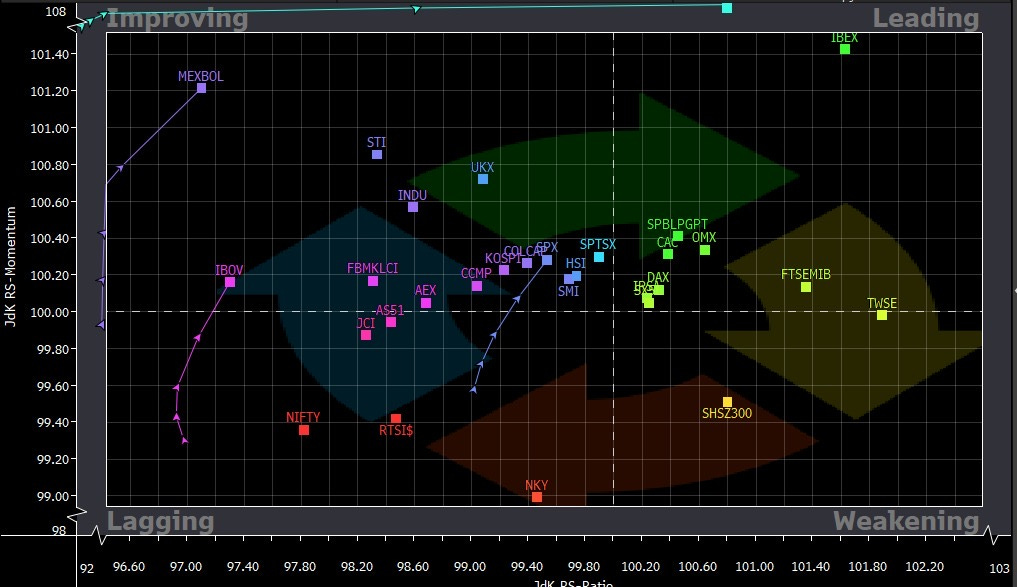
Task: Click the IBEX data point marker
Action: (844, 49)
